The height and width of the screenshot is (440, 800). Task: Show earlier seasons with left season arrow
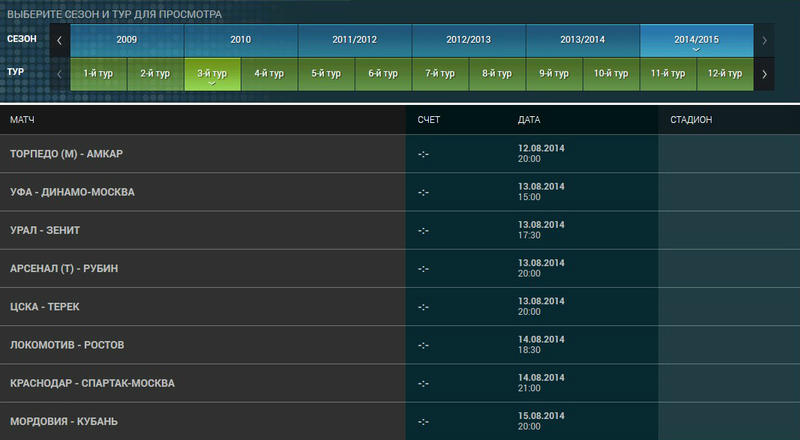pos(60,40)
